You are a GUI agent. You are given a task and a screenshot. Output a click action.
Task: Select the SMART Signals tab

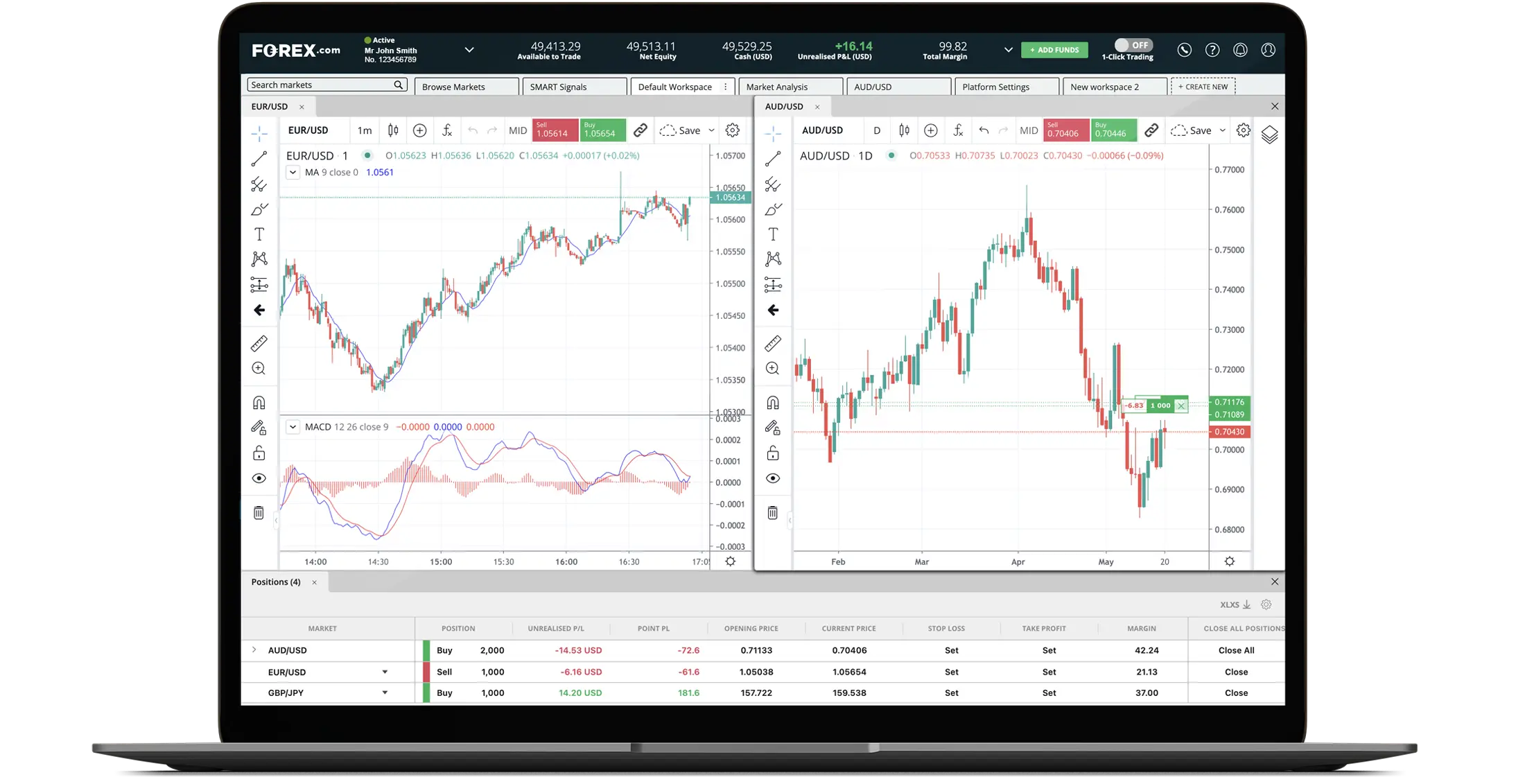(560, 86)
